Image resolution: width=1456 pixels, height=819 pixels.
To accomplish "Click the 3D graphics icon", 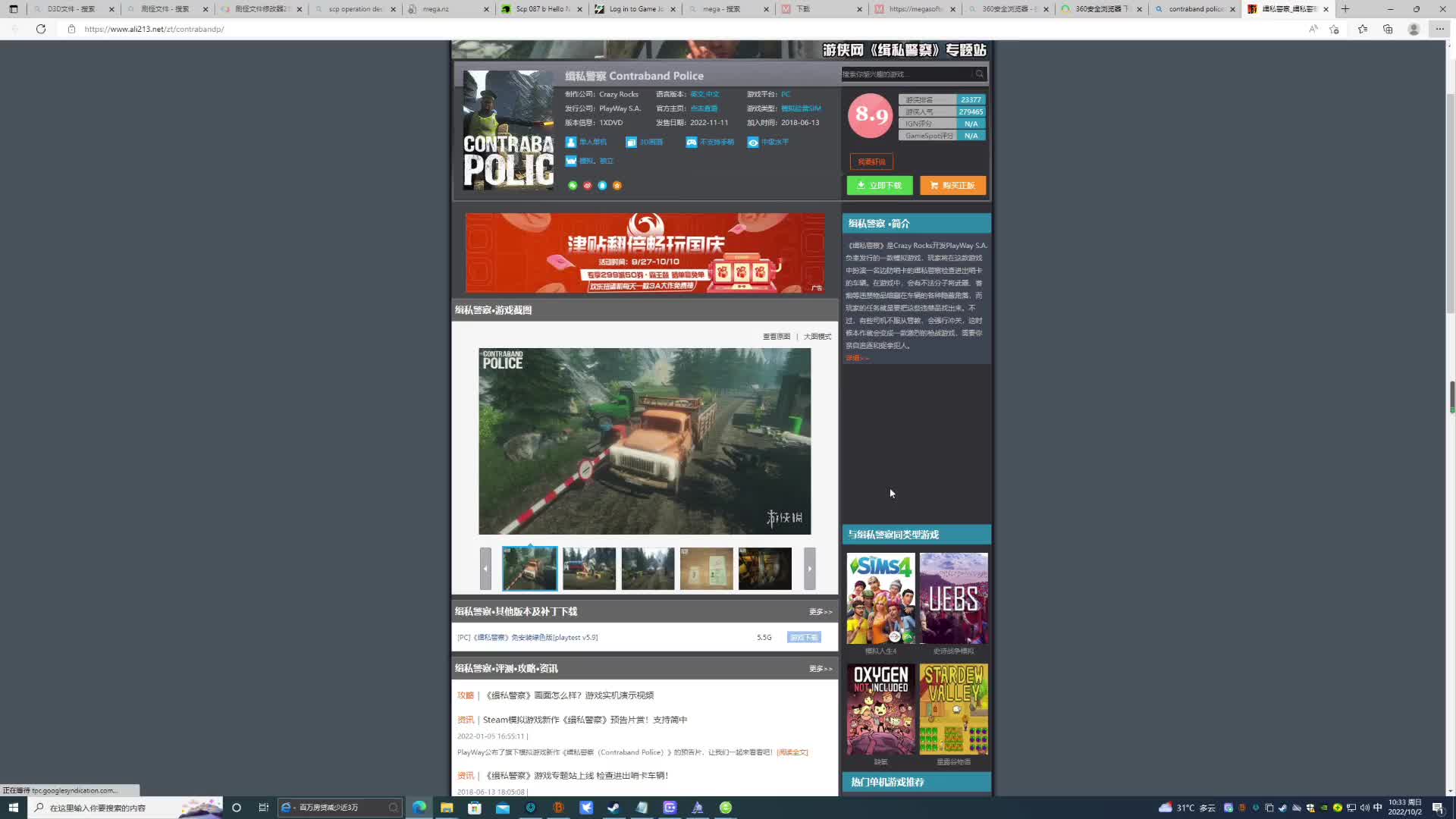I will tap(631, 142).
